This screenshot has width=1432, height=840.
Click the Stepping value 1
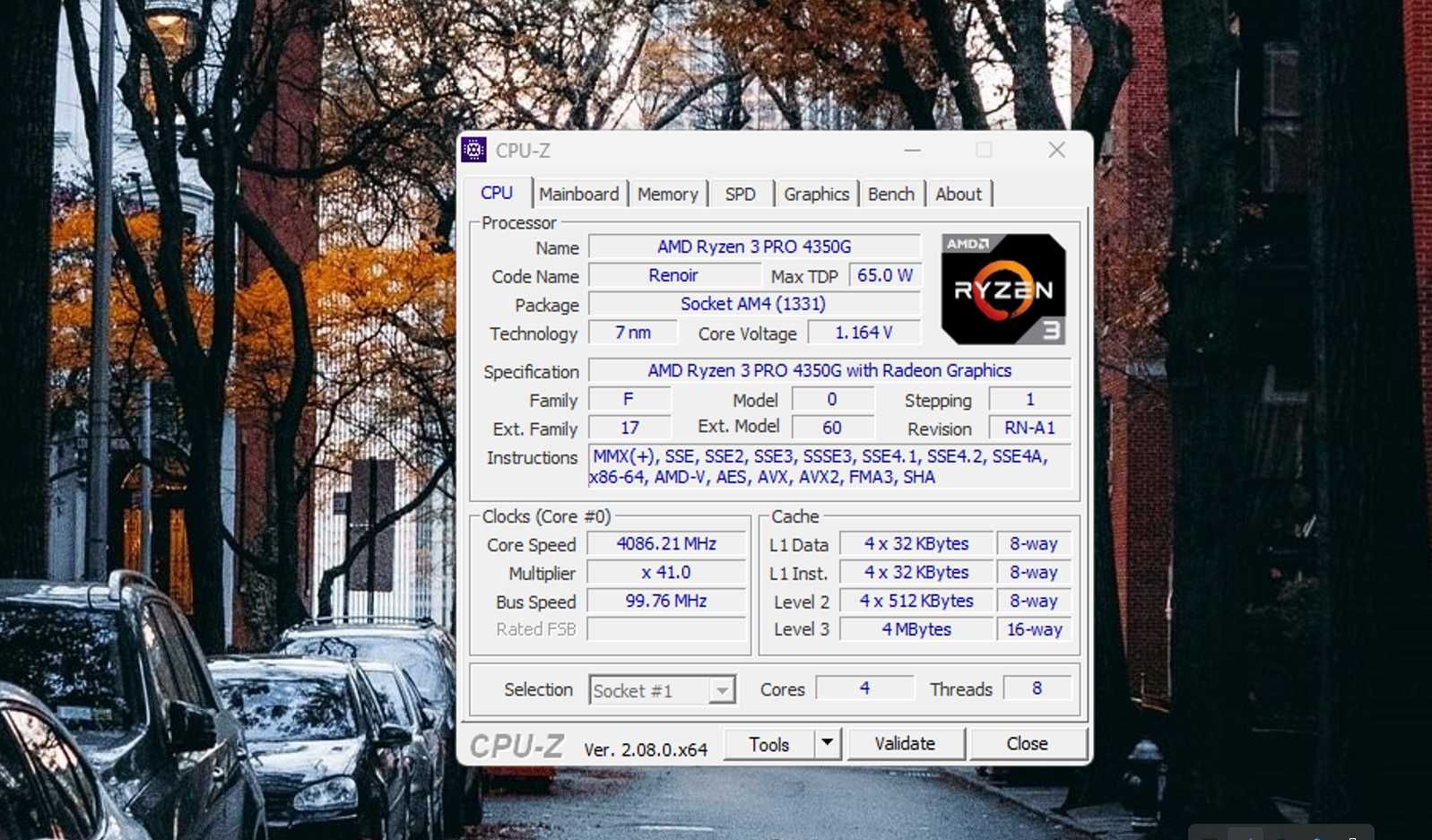[x=1030, y=399]
